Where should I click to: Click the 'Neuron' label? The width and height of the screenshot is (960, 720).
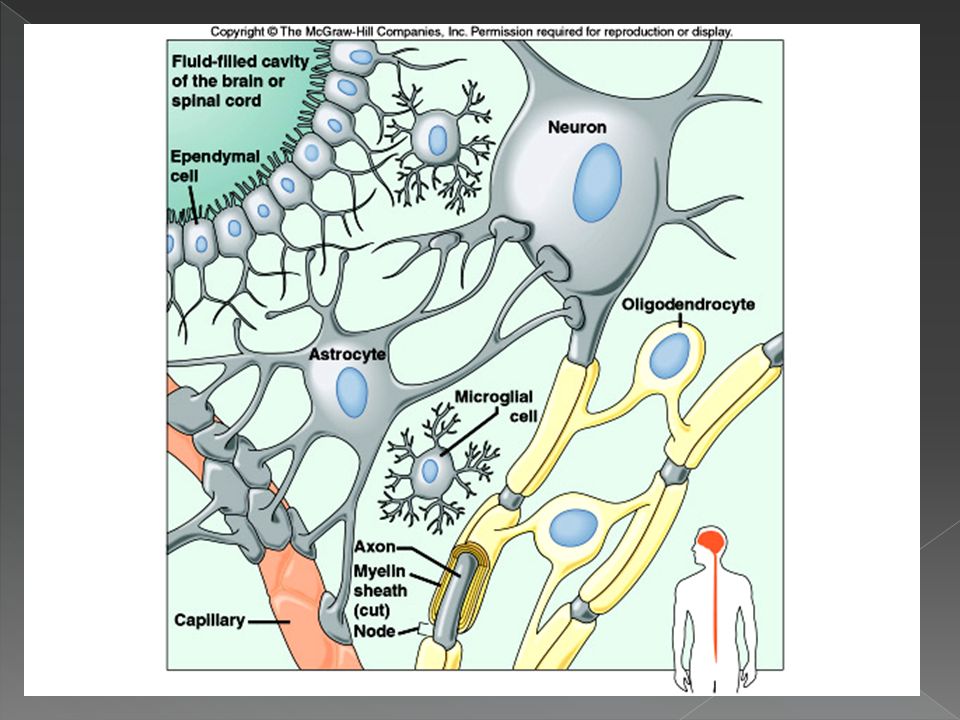[577, 127]
